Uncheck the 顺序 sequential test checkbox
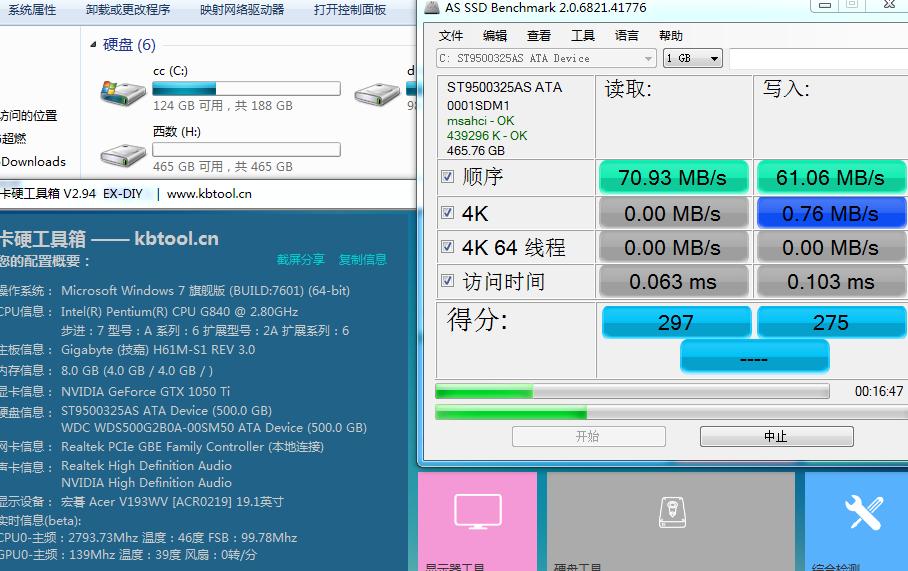The height and width of the screenshot is (571, 908). coord(447,177)
